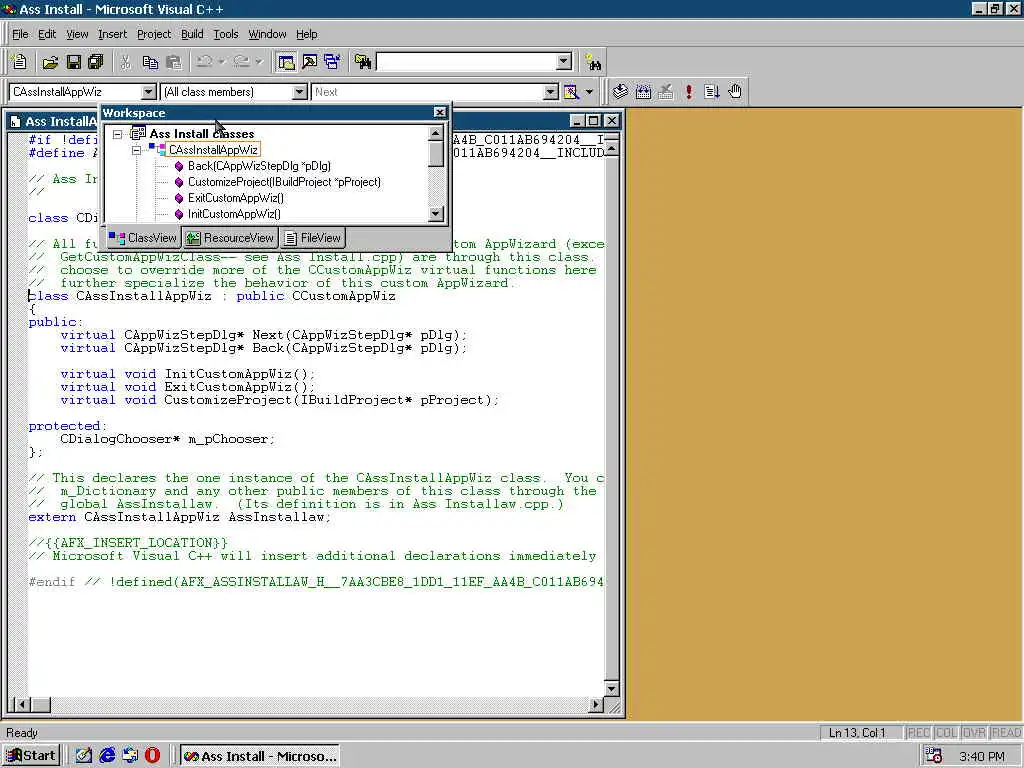The width and height of the screenshot is (1024, 768).
Task: Click the Redo arrow icon
Action: click(x=241, y=62)
